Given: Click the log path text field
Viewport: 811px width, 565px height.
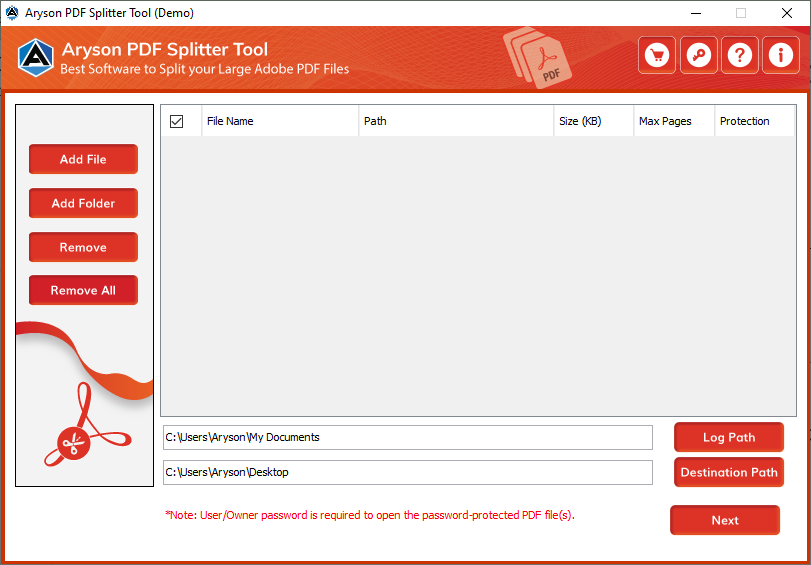Looking at the screenshot, I should (x=408, y=438).
